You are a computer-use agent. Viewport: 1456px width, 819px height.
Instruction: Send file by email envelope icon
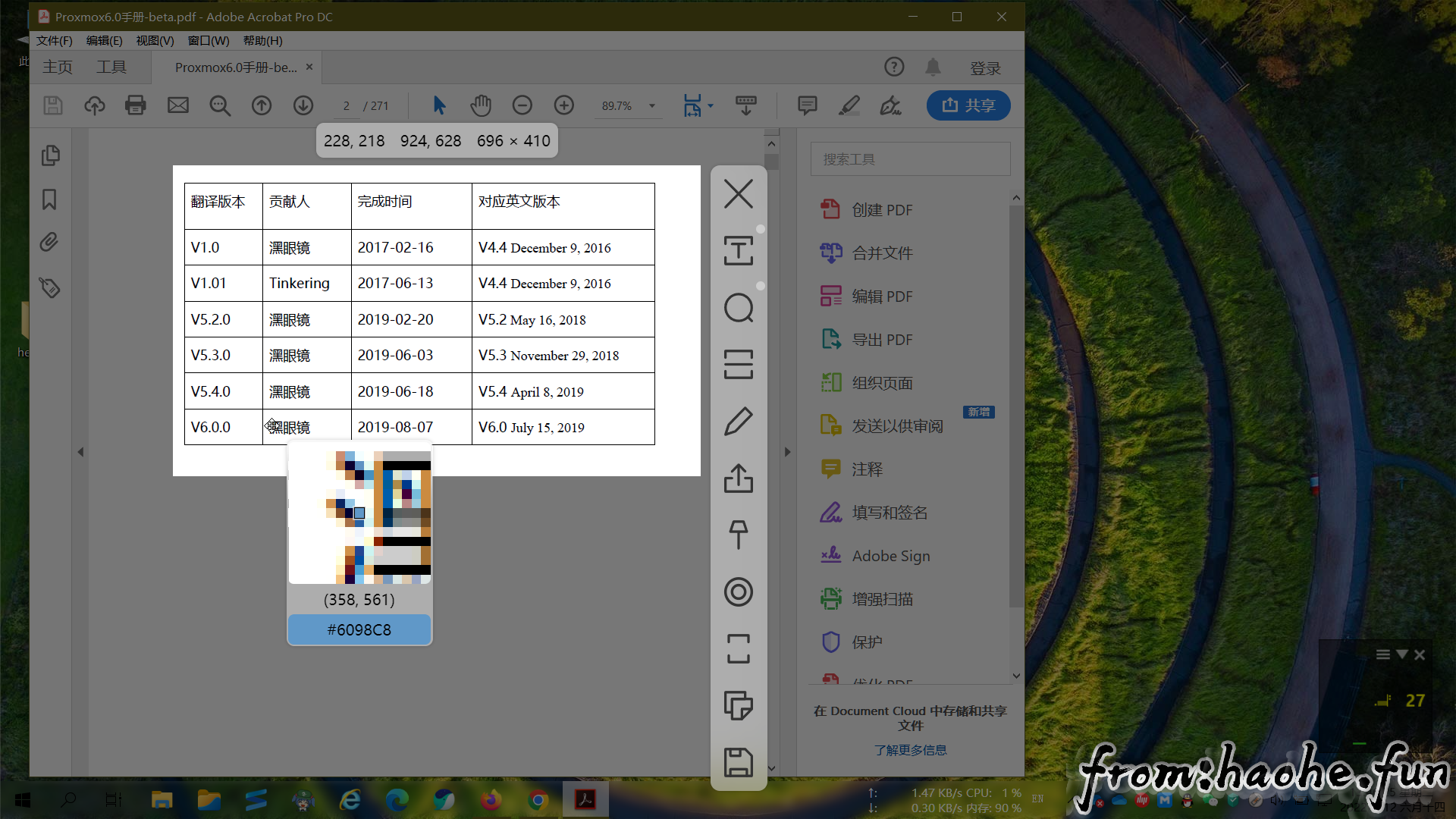[x=178, y=105]
